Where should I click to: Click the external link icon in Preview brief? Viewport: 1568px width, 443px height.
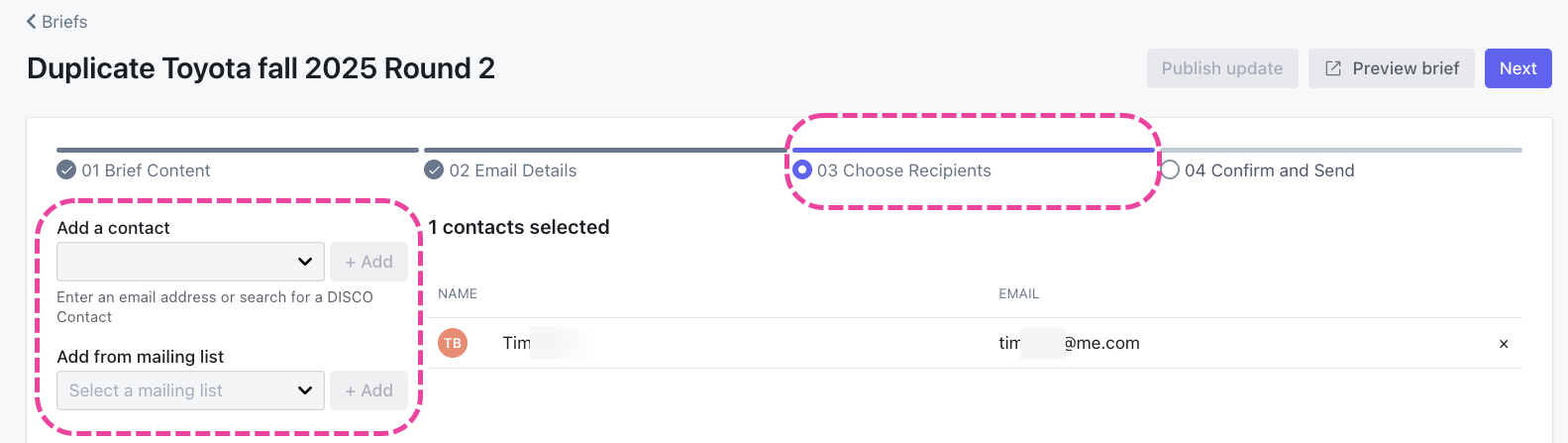1333,68
